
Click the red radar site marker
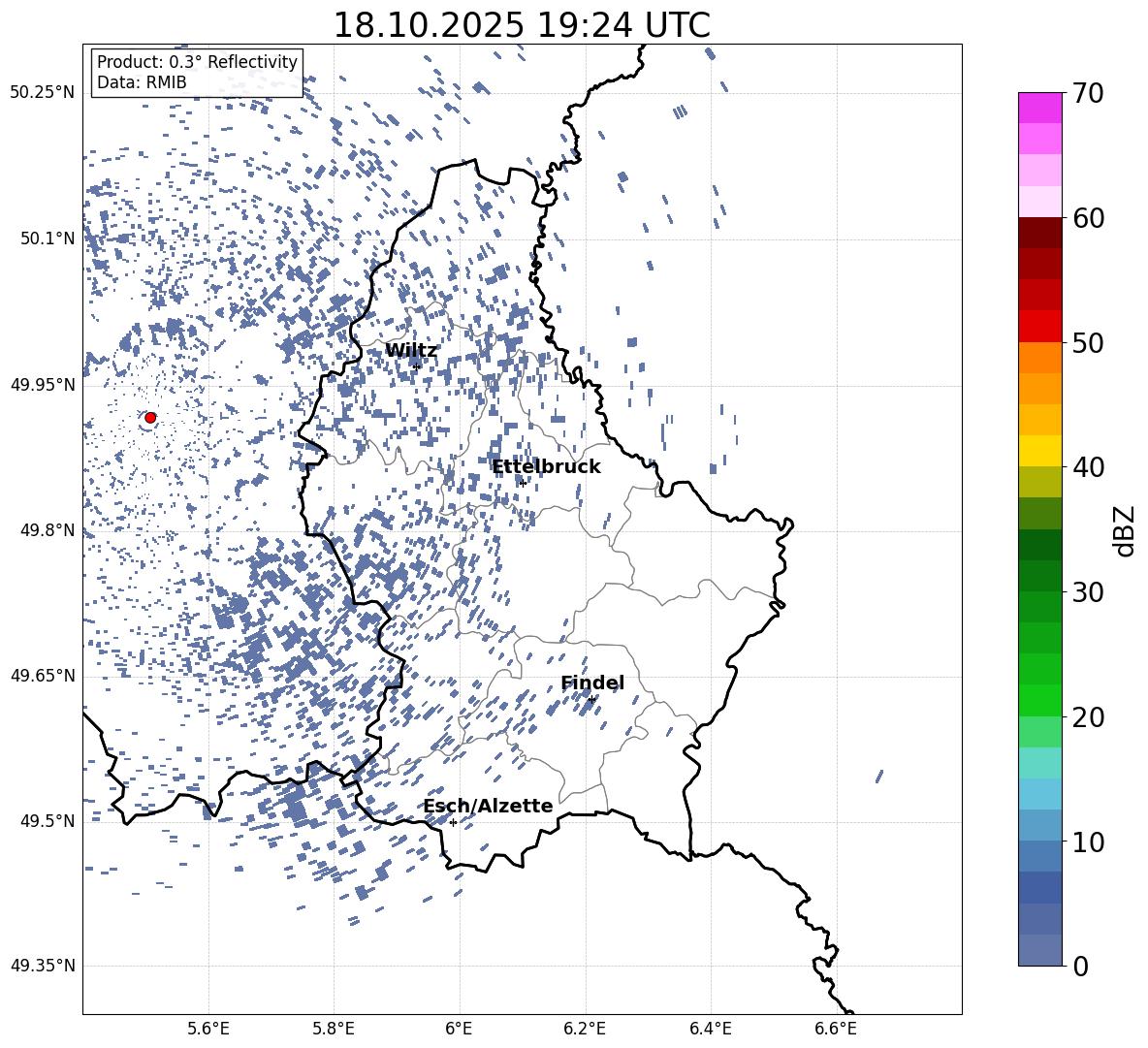pos(150,417)
